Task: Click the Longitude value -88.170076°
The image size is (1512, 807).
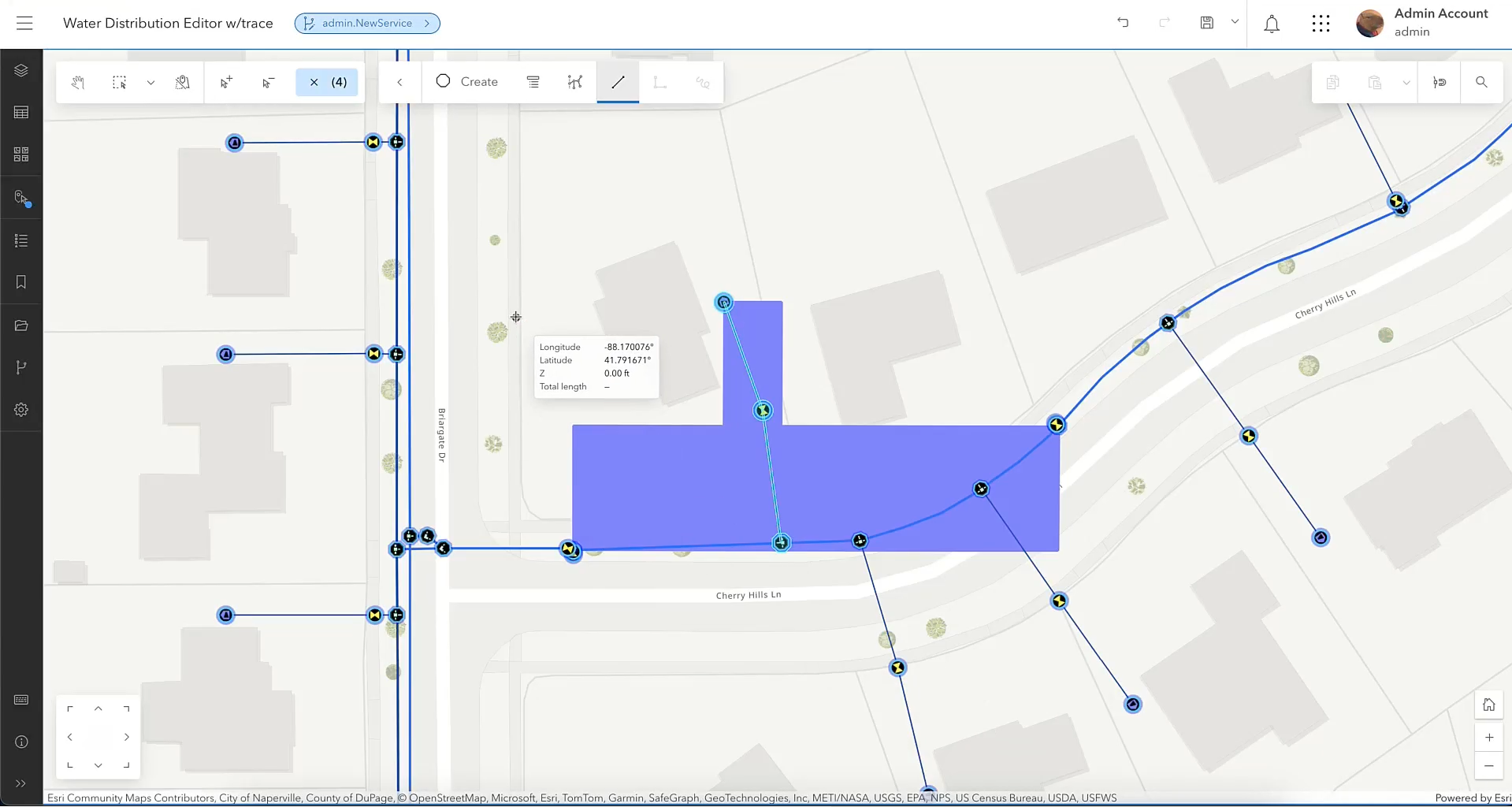Action: click(629, 347)
